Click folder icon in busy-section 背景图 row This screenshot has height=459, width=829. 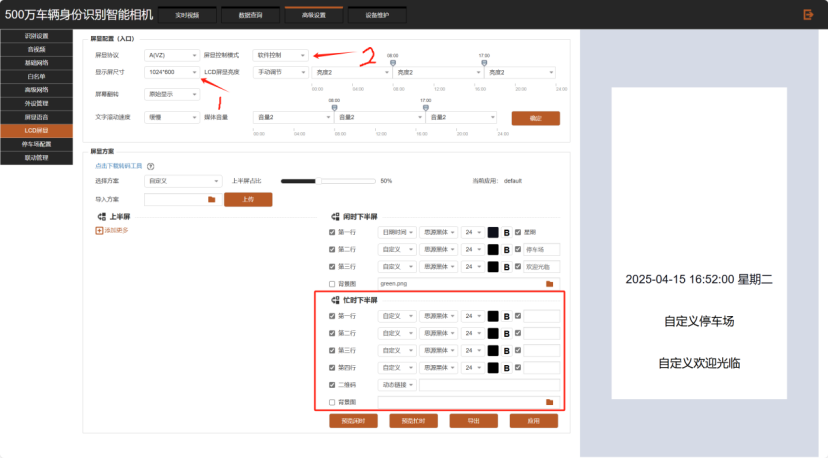(549, 402)
